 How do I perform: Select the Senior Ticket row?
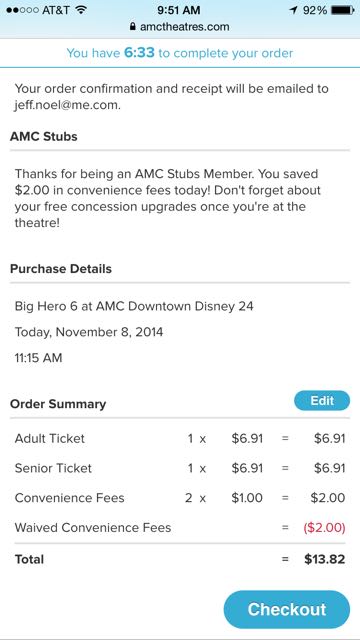coord(180,468)
